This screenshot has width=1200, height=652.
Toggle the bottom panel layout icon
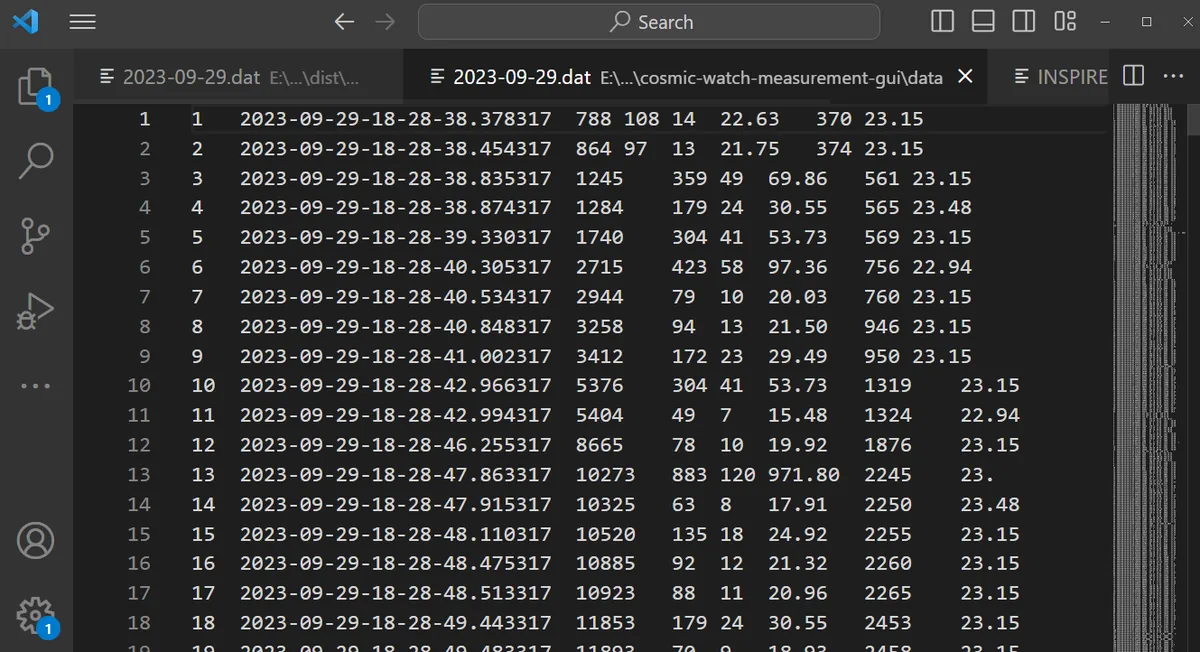coord(983,21)
